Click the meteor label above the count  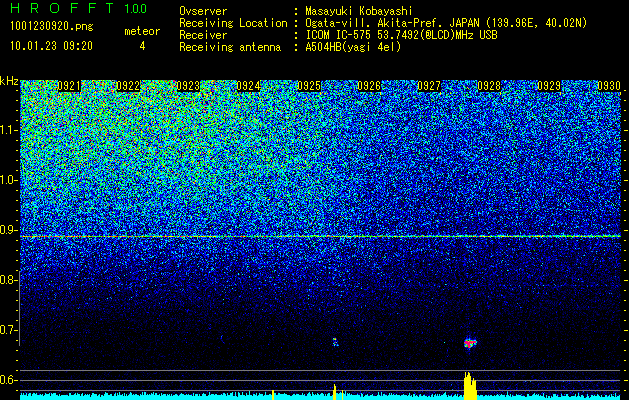(142, 31)
